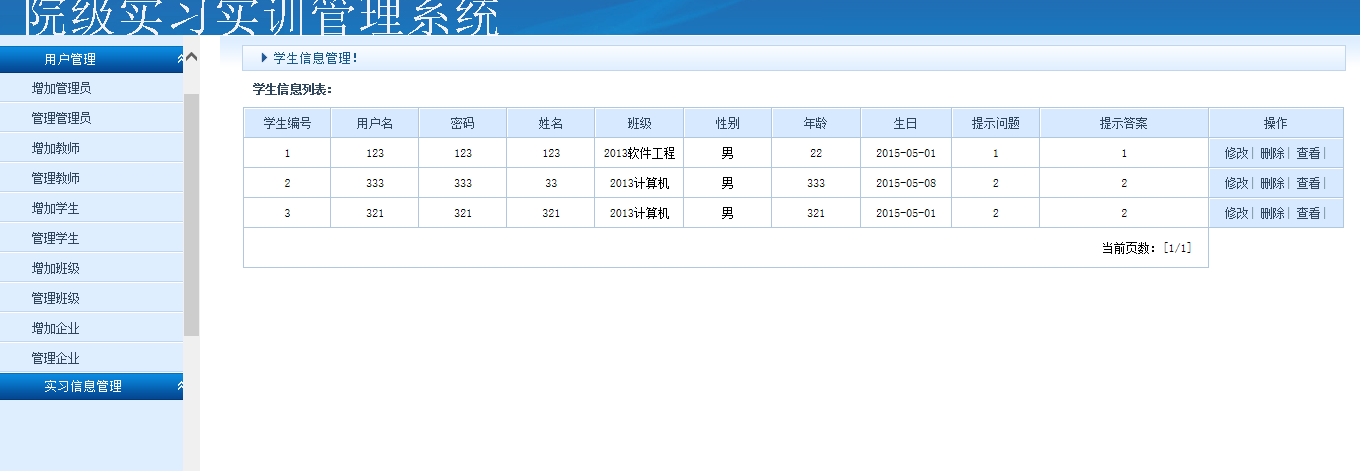Viewport: 1360px width, 471px height.
Task: Open 增加管理员 in sidebar
Action: click(61, 88)
